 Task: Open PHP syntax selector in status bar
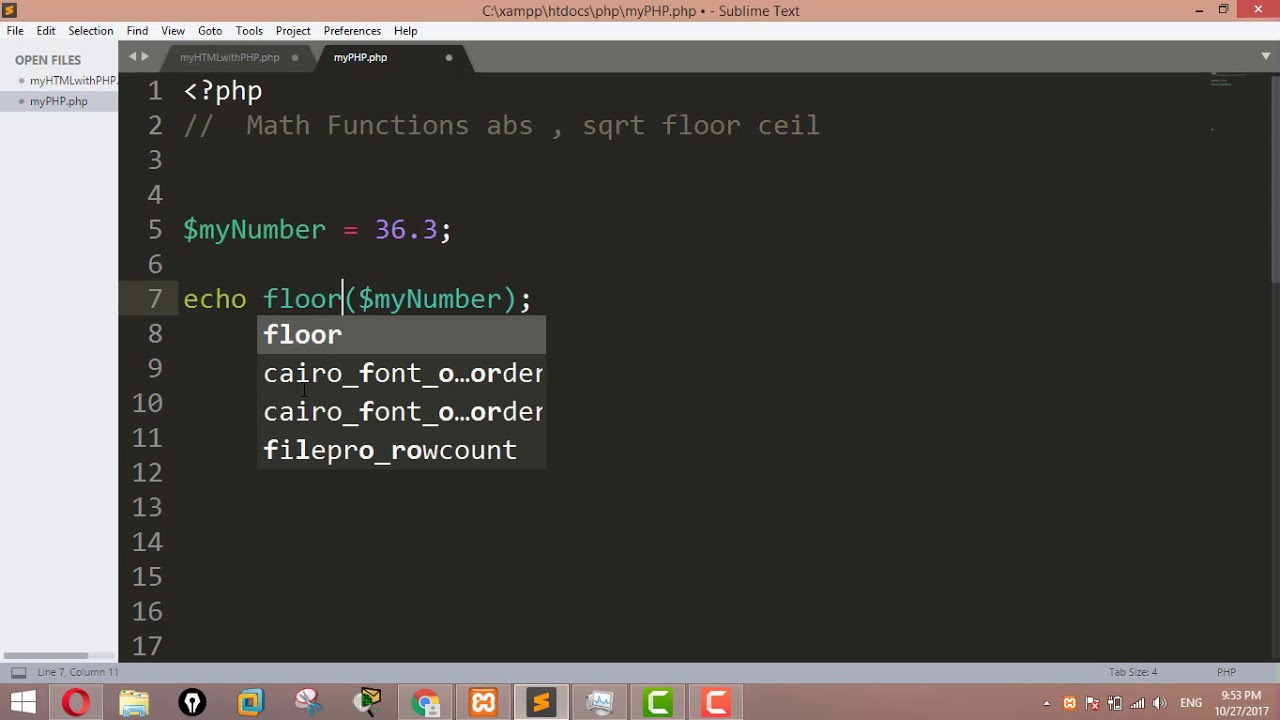(1226, 672)
